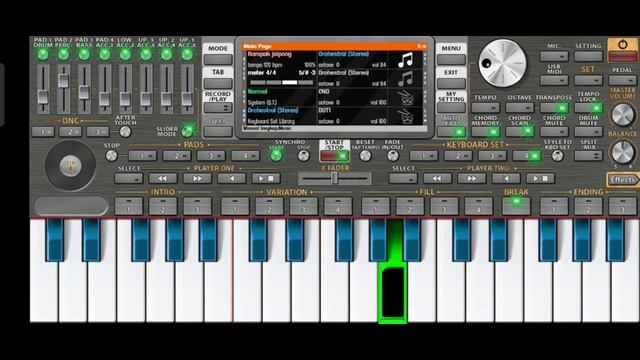The image size is (640, 360).
Task: Click Player One play/stop button
Action: (x=266, y=178)
